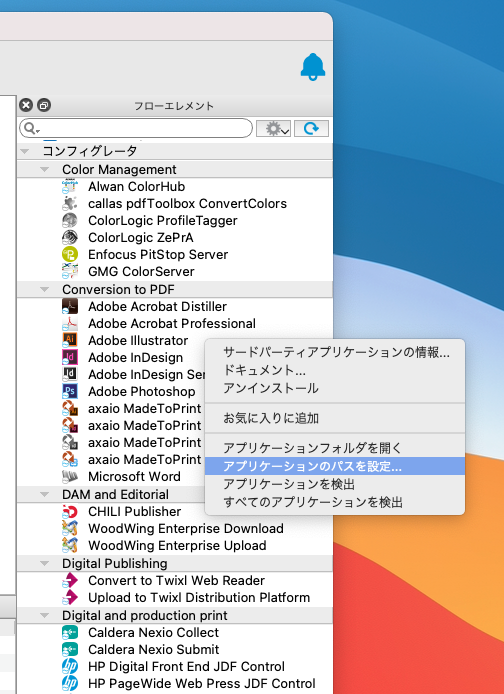Select the Caldera Nexio Collect icon

[x=70, y=632]
